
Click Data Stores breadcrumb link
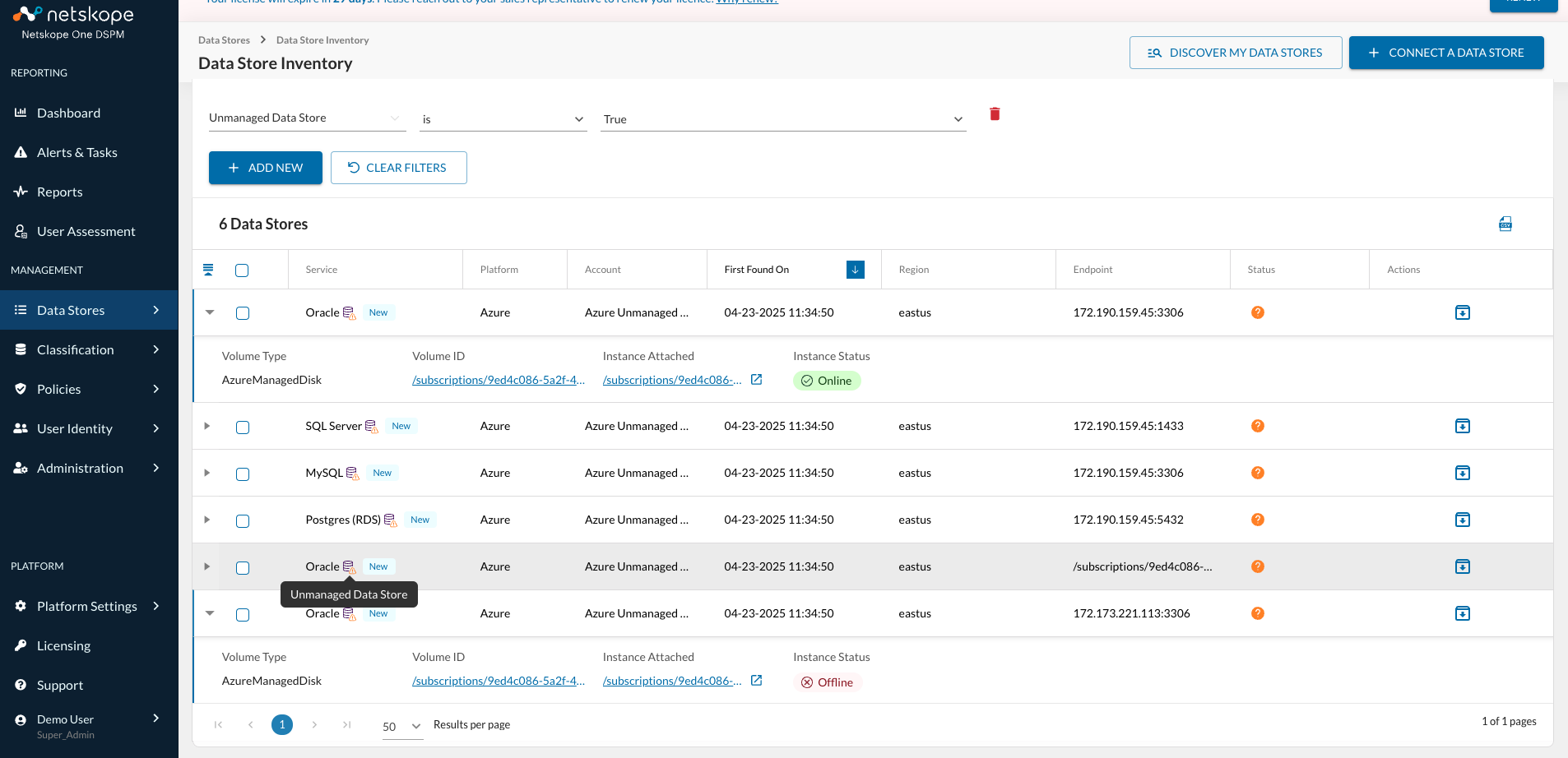pyautogui.click(x=224, y=40)
